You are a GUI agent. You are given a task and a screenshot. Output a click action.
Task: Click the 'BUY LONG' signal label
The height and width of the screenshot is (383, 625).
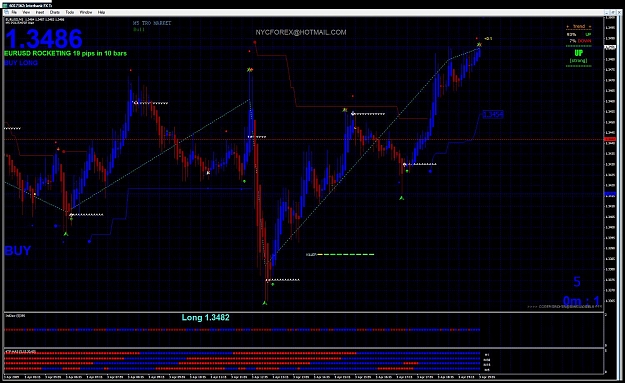[x=21, y=63]
